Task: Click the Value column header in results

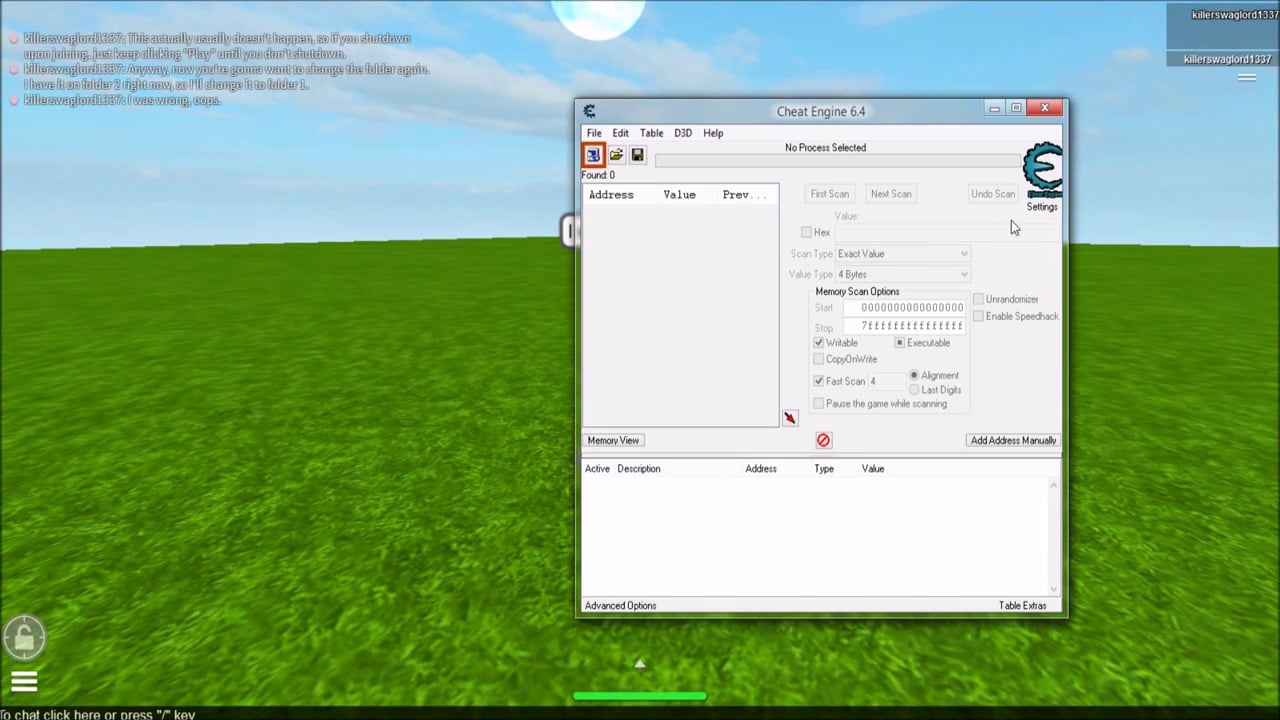Action: pyautogui.click(x=679, y=195)
